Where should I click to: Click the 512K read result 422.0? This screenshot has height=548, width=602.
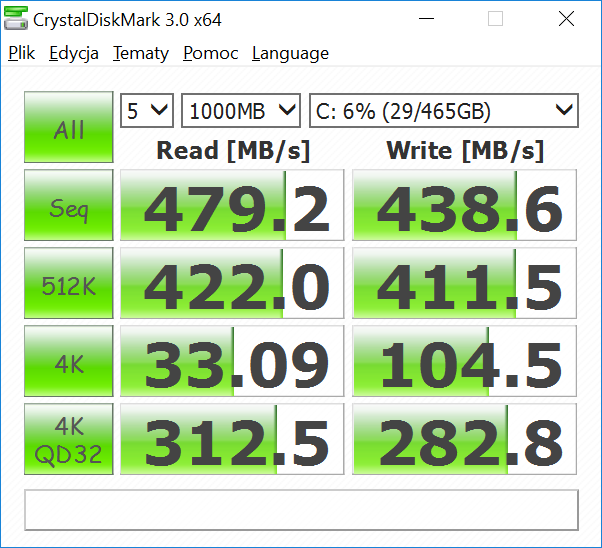coord(232,283)
